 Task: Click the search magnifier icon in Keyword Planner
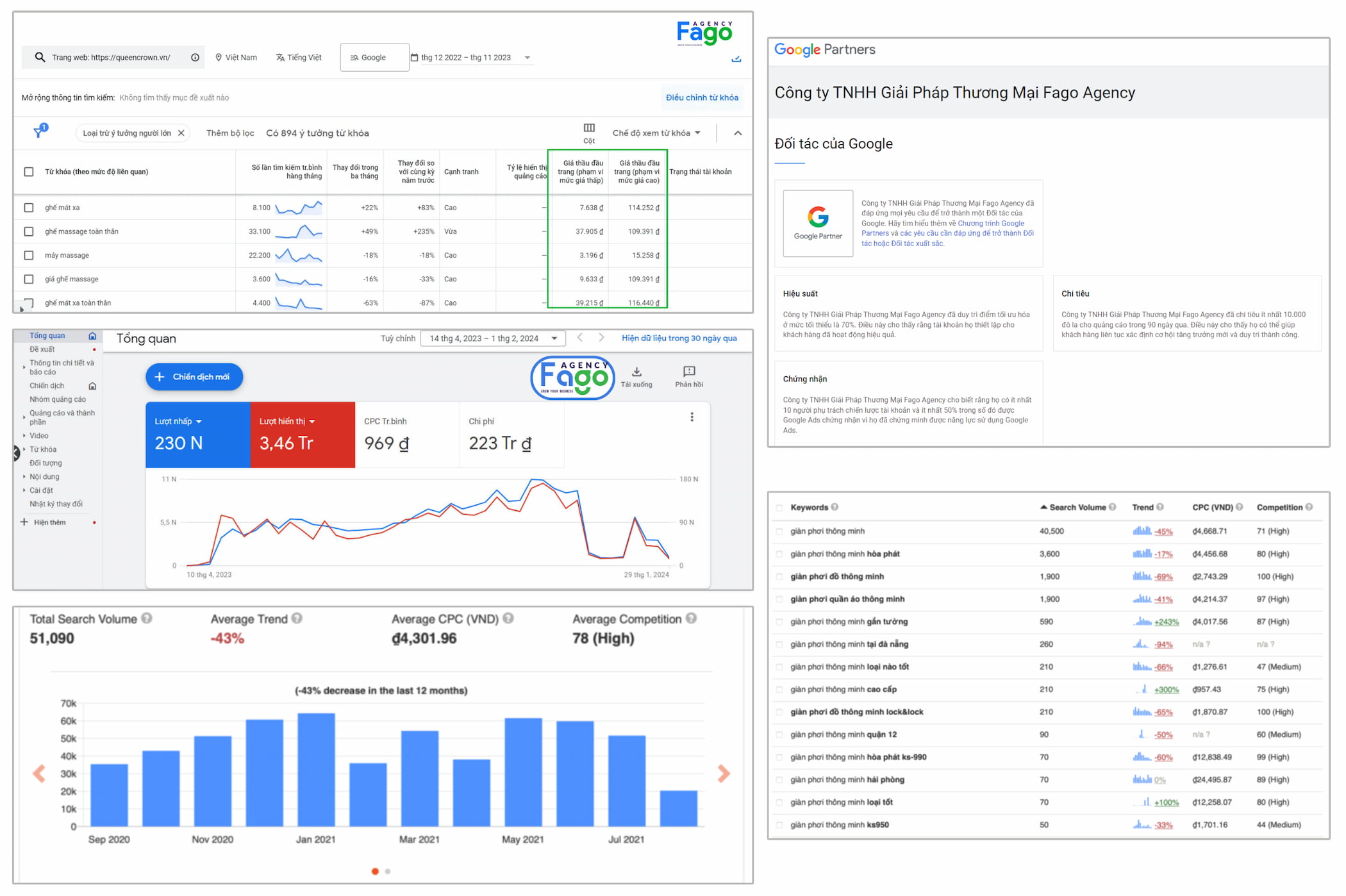(40, 57)
